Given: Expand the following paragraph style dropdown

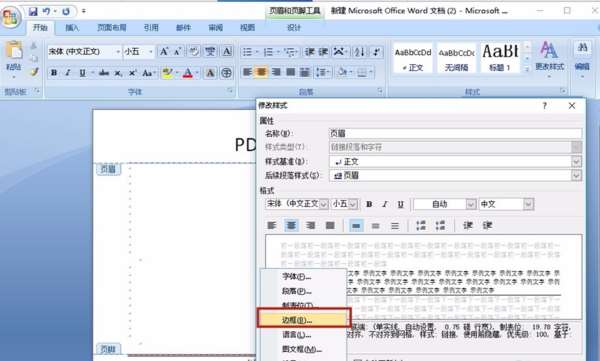Looking at the screenshot, I should click(576, 176).
